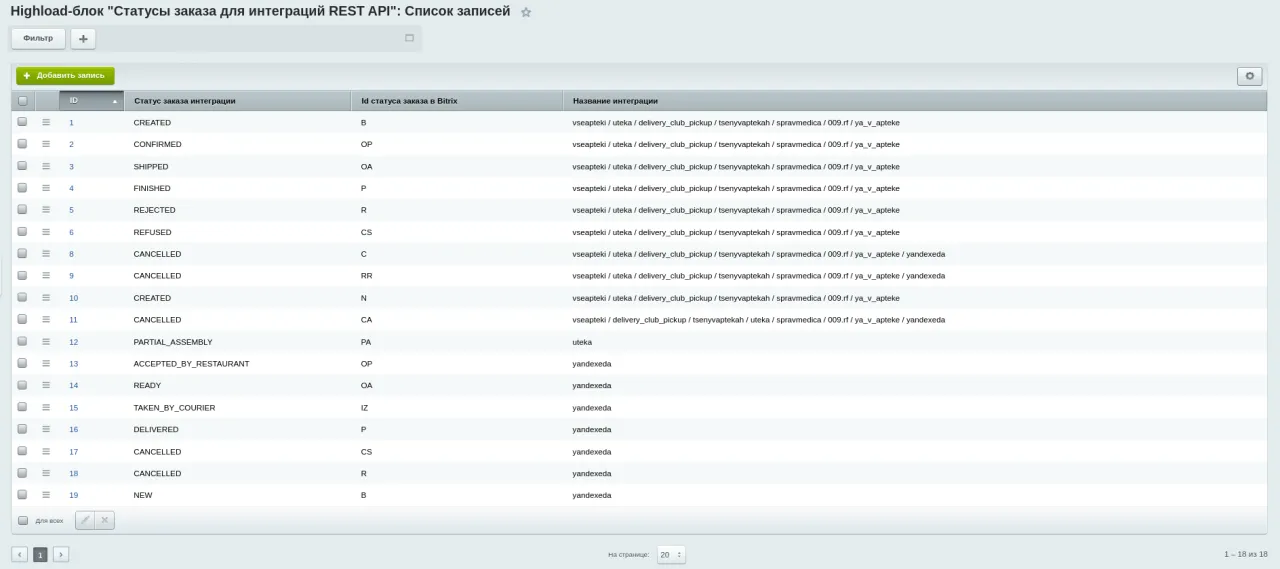Collapse the filter panel icon
1280x569 pixels.
409,38
